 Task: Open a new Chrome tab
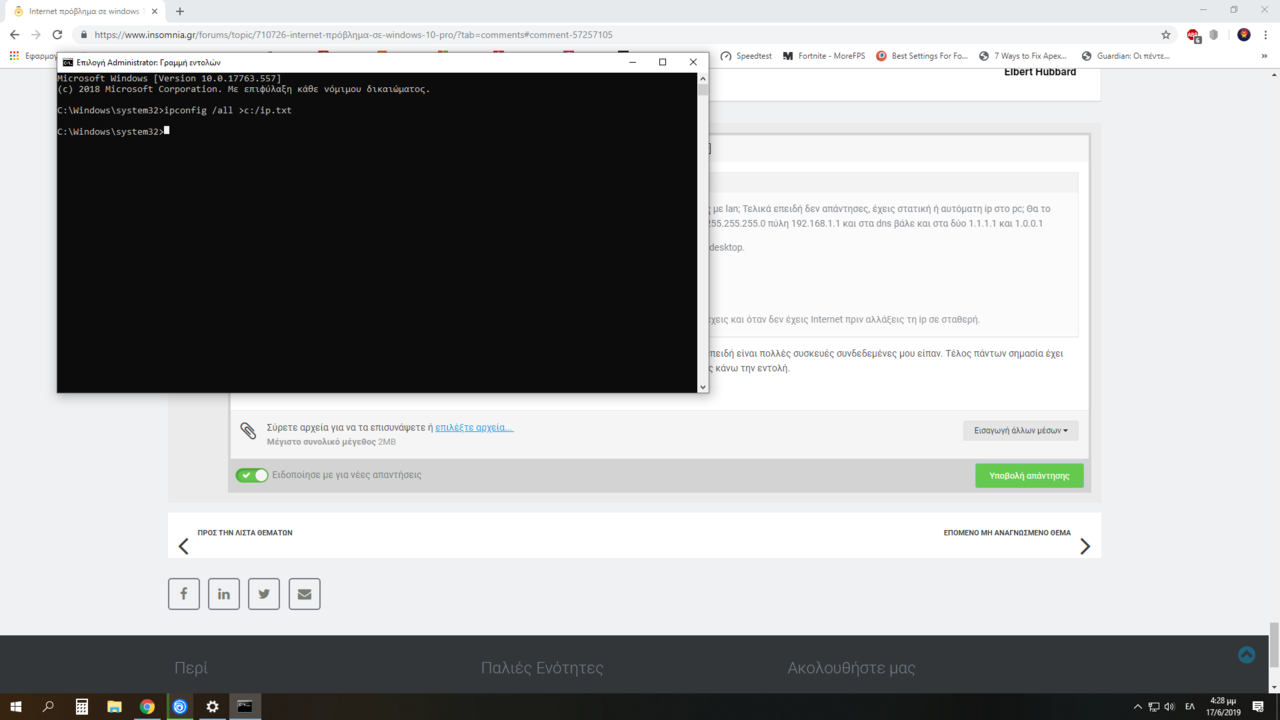[180, 11]
